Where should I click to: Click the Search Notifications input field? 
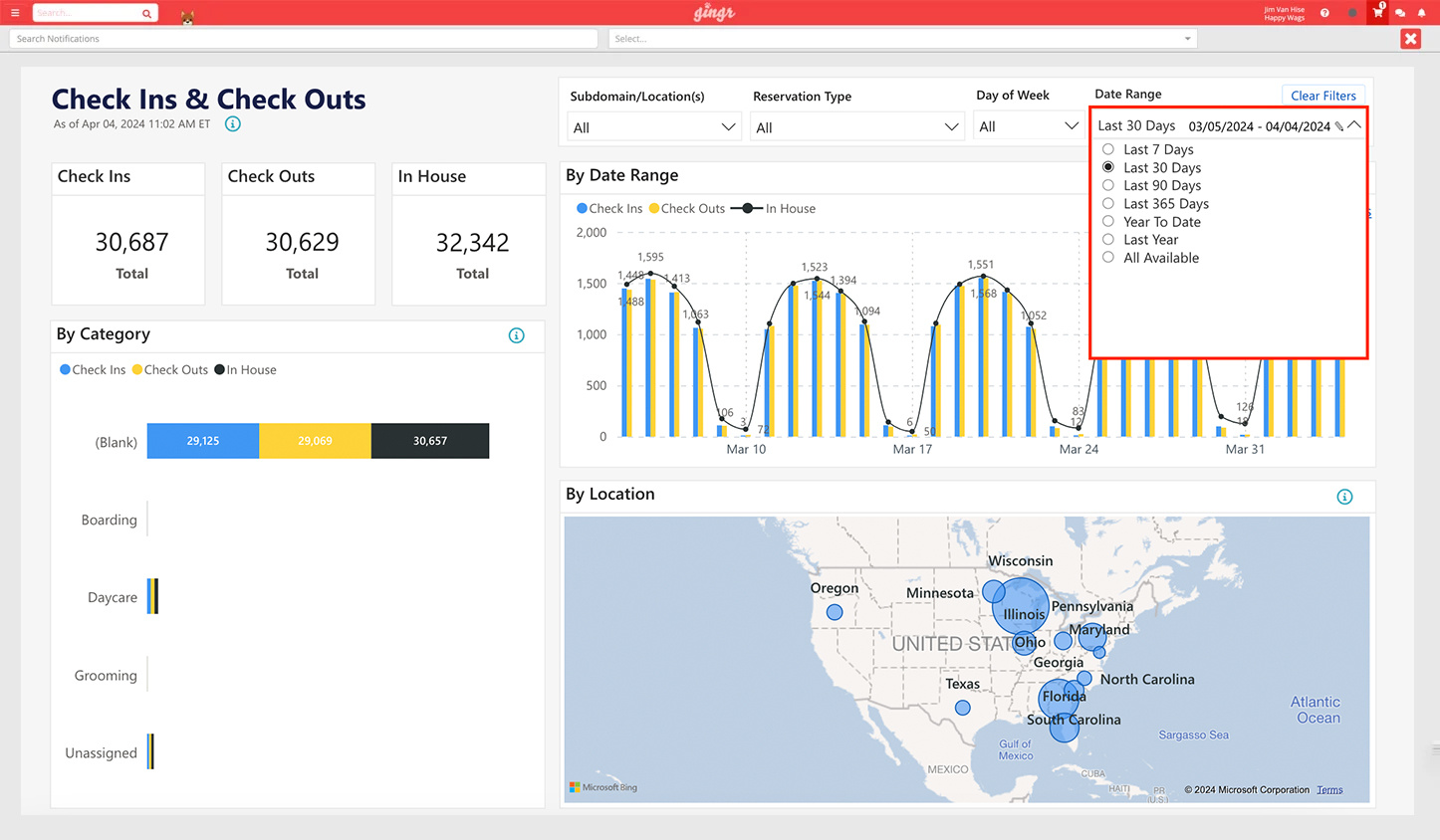coord(304,39)
